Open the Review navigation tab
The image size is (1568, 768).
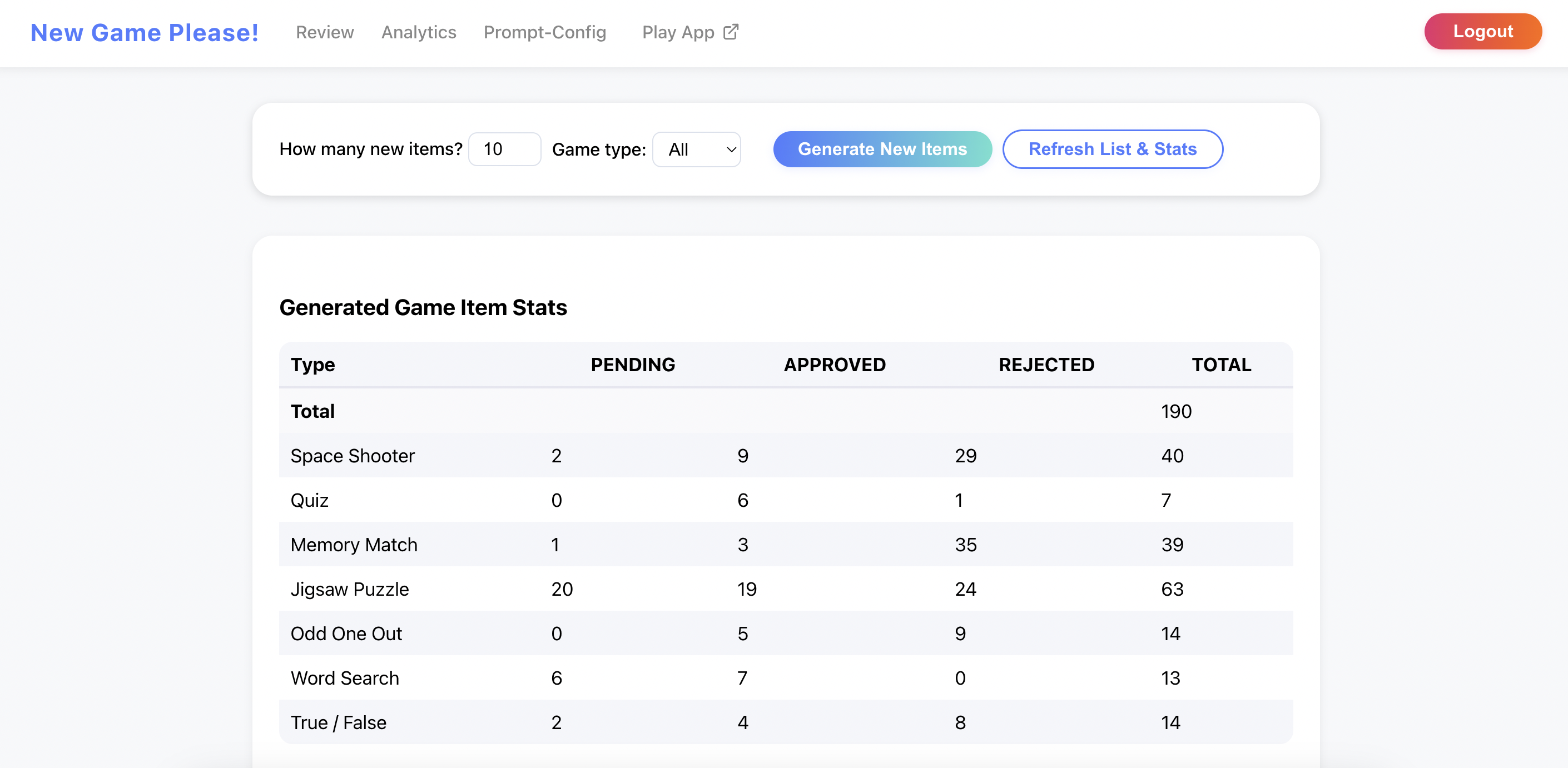tap(324, 32)
